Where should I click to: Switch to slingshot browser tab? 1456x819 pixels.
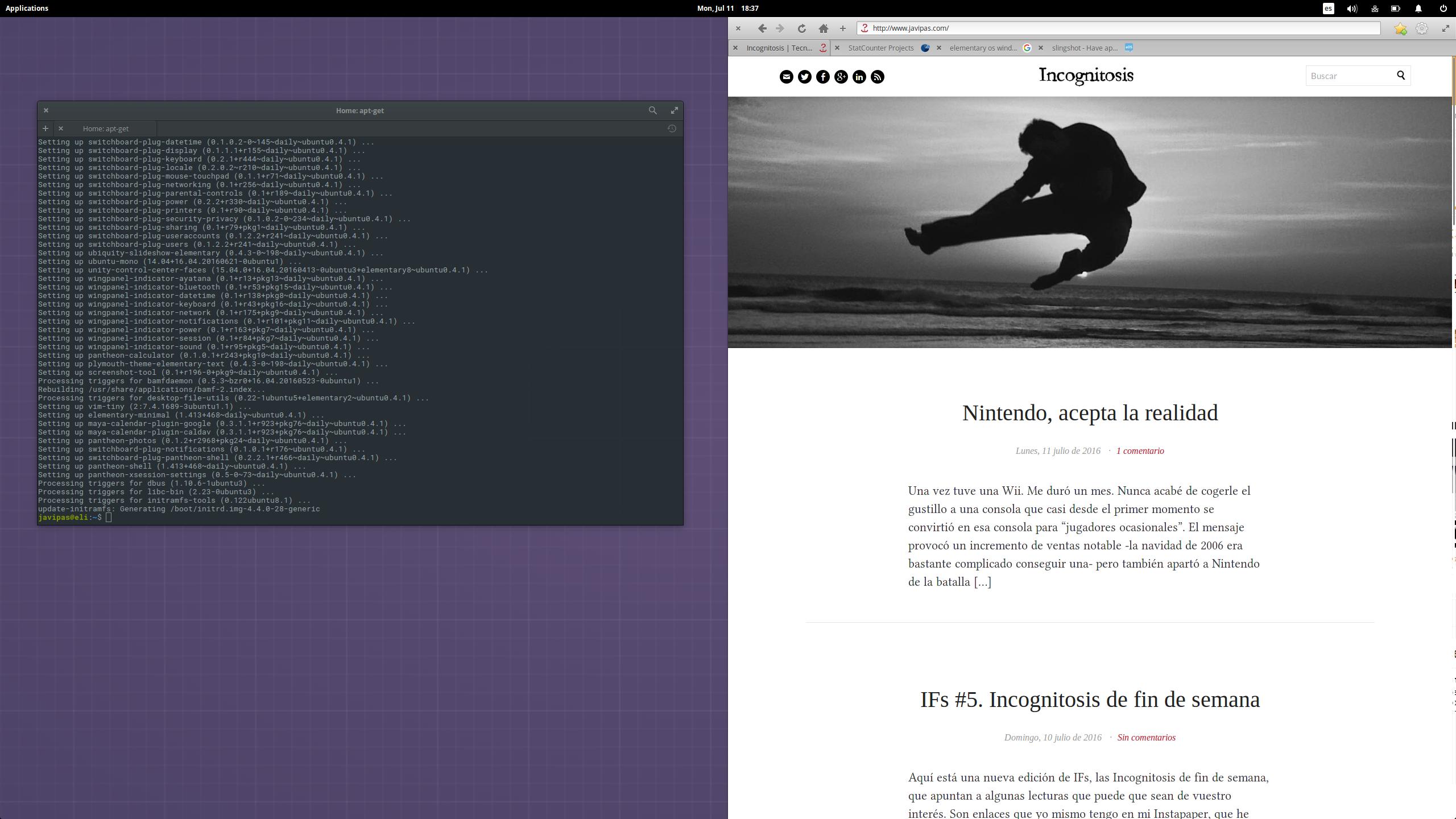[x=1084, y=48]
